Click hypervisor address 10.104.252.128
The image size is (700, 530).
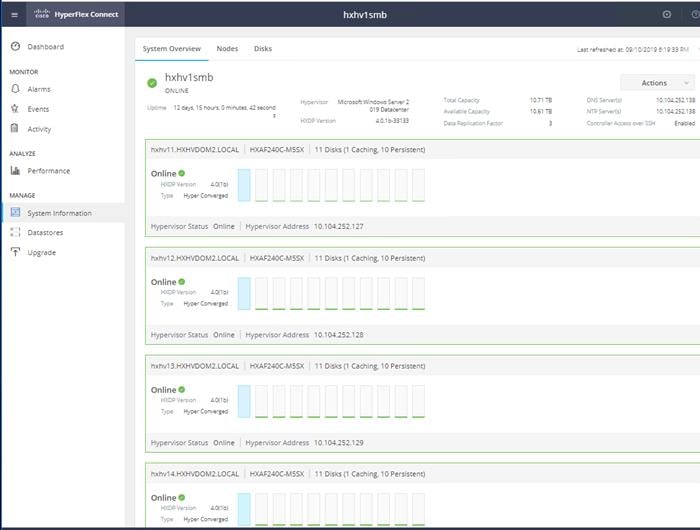339,335
